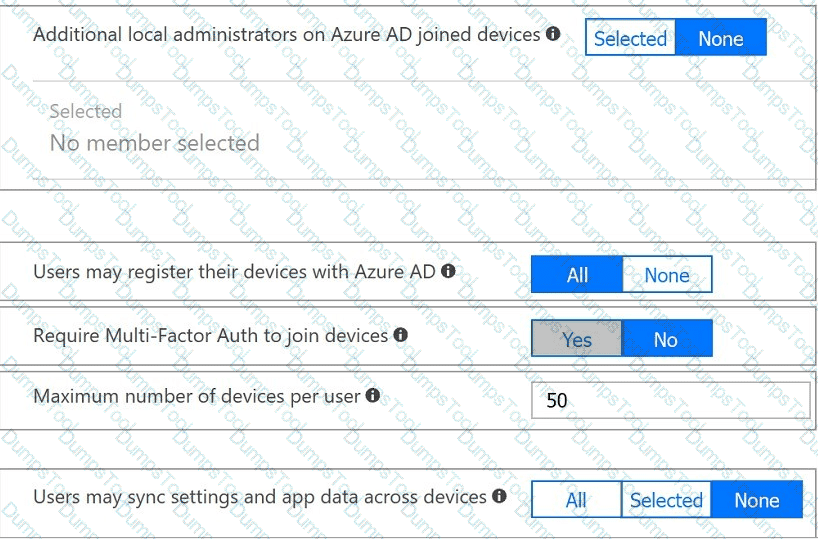This screenshot has width=818, height=539.
Task: Click info icon beside Users may sync settings
Action: [499, 496]
